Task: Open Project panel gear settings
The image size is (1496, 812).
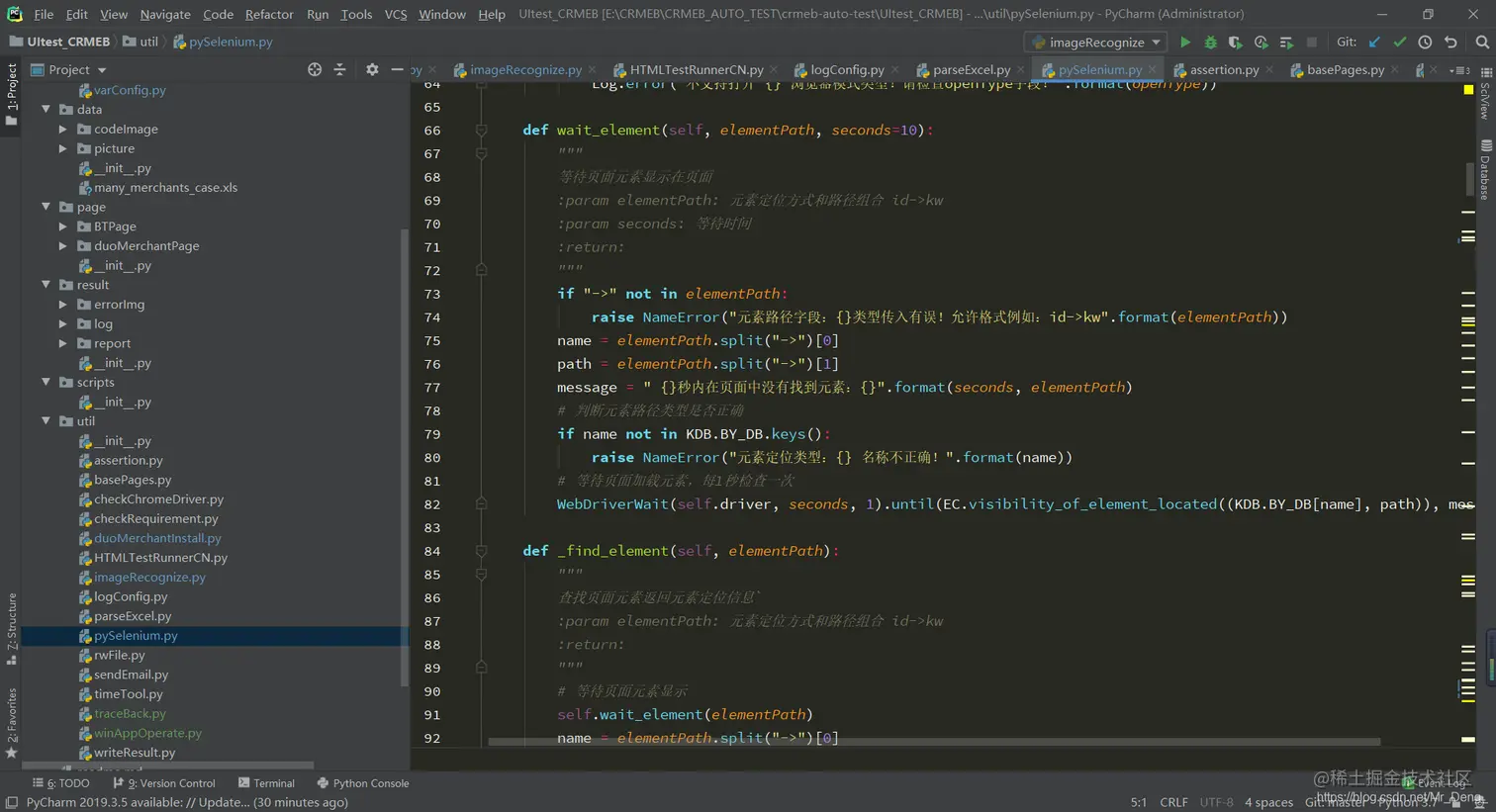Action: [372, 69]
